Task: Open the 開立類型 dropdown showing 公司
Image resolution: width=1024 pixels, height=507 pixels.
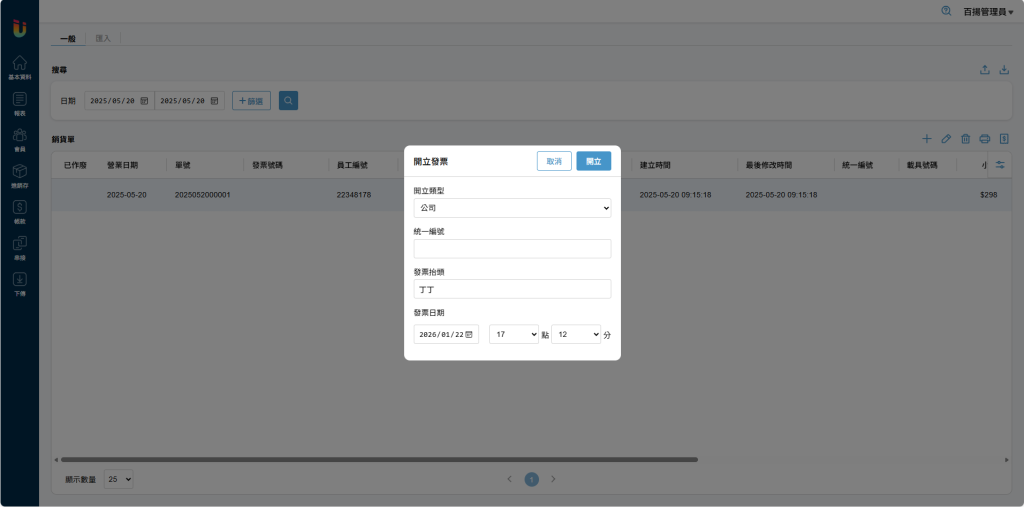Action: 512,208
